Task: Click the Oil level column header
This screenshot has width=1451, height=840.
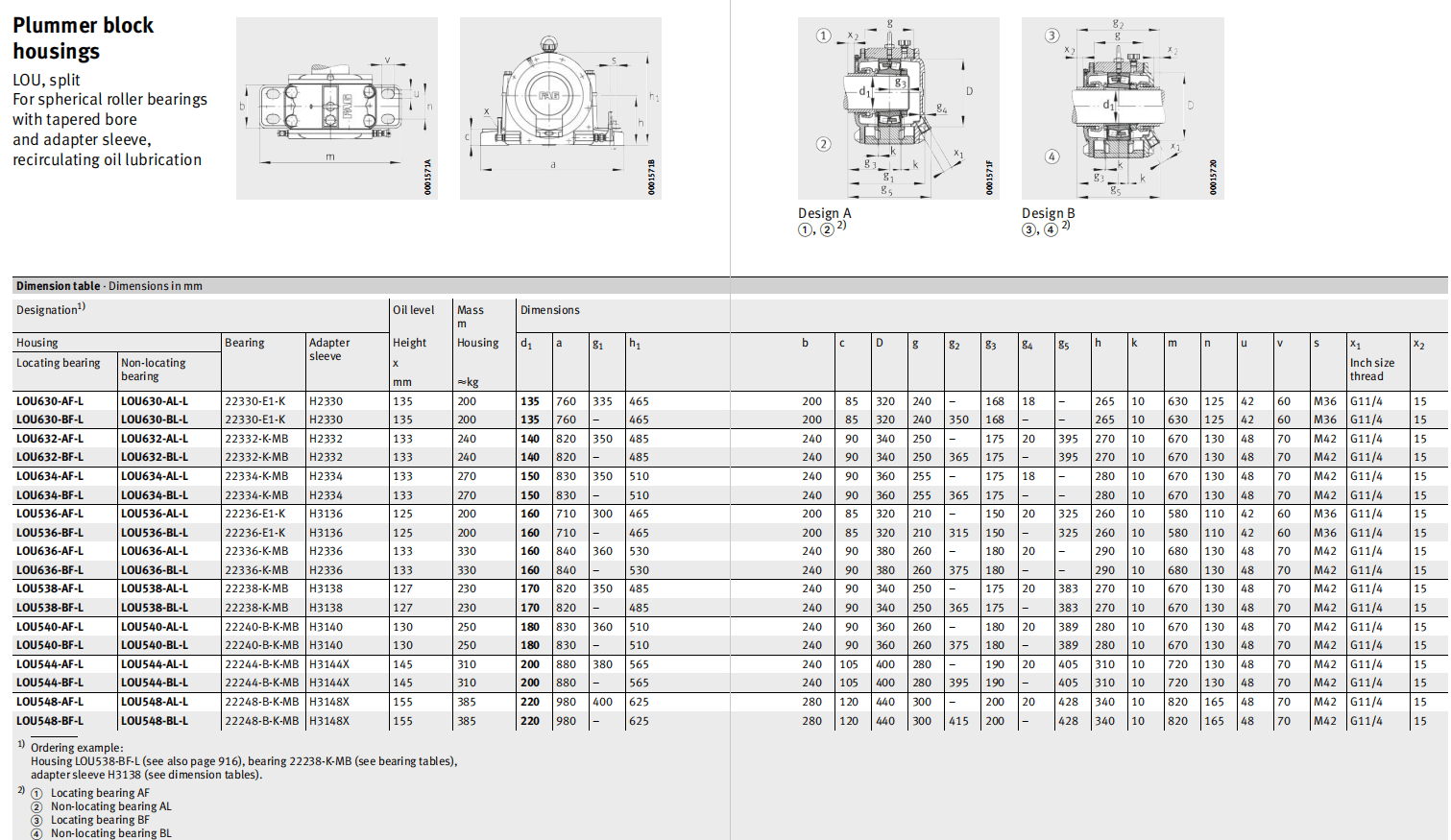Action: pyautogui.click(x=413, y=310)
